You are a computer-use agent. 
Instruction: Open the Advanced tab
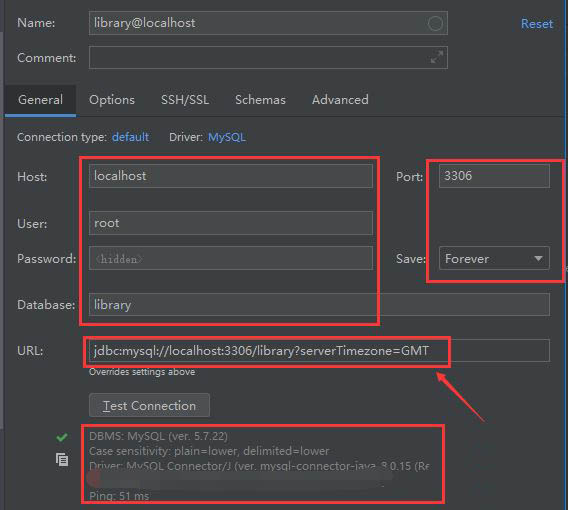(340, 100)
